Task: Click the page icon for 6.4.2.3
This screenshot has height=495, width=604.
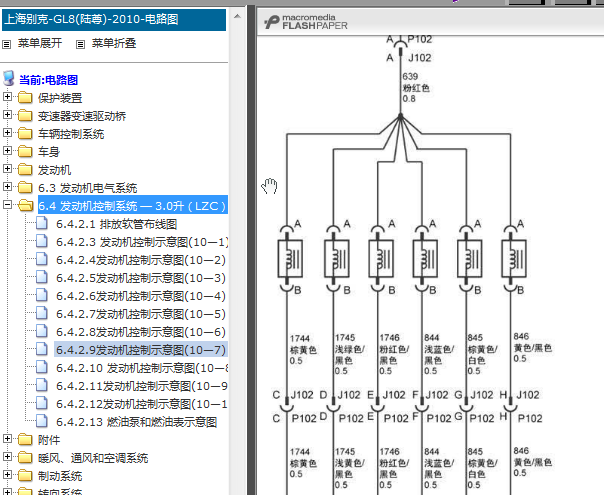Action: click(42, 242)
